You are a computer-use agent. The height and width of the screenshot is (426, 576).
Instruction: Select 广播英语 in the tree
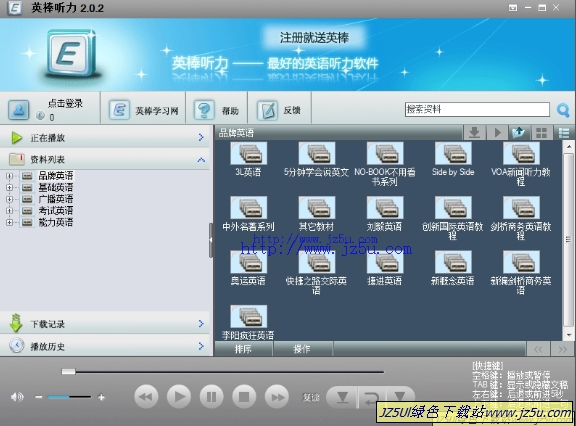(56, 199)
